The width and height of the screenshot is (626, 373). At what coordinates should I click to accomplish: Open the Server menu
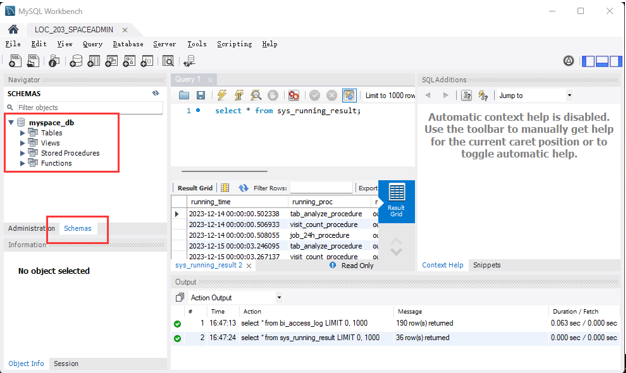164,44
